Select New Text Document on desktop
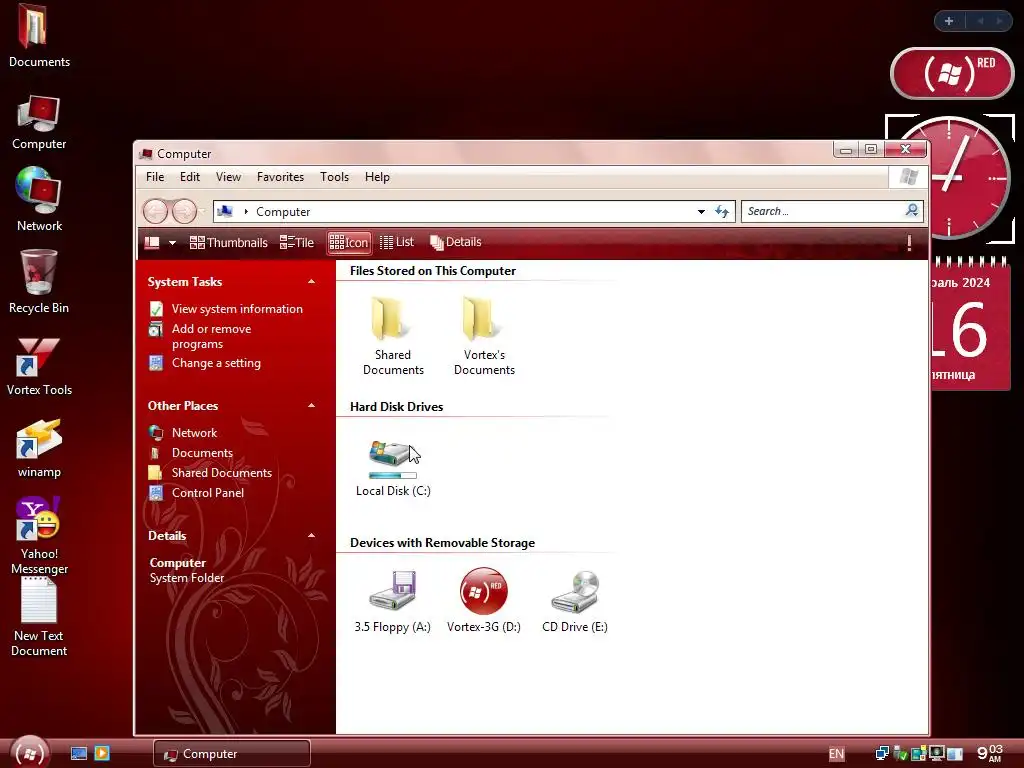1024x768 pixels. 39,618
